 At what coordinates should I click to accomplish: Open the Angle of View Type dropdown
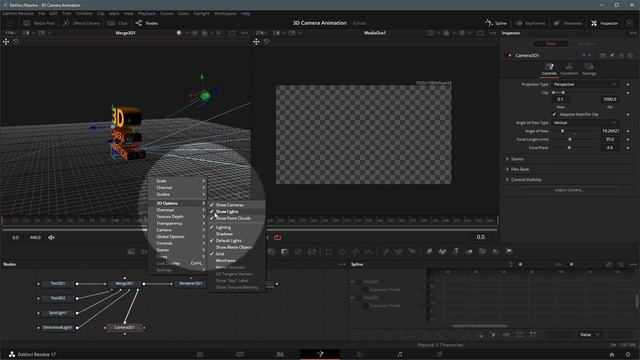coord(585,123)
